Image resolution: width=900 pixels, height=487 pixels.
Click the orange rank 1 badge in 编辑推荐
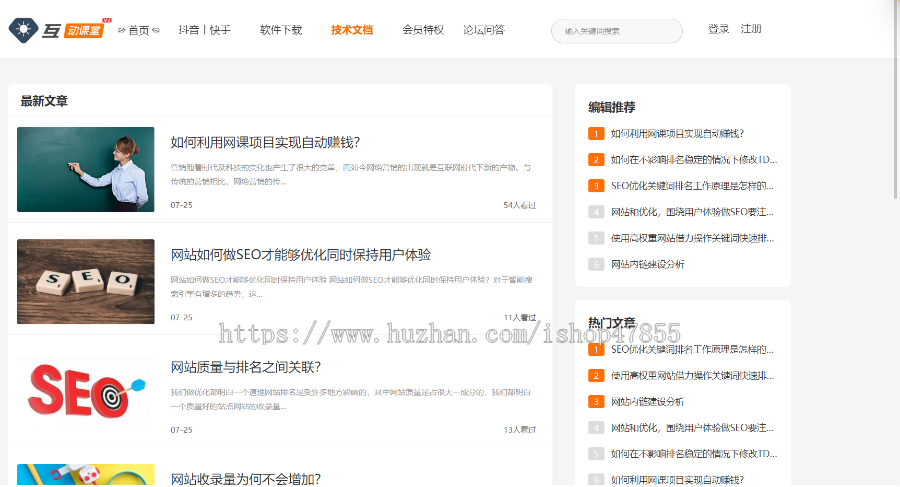tap(596, 133)
